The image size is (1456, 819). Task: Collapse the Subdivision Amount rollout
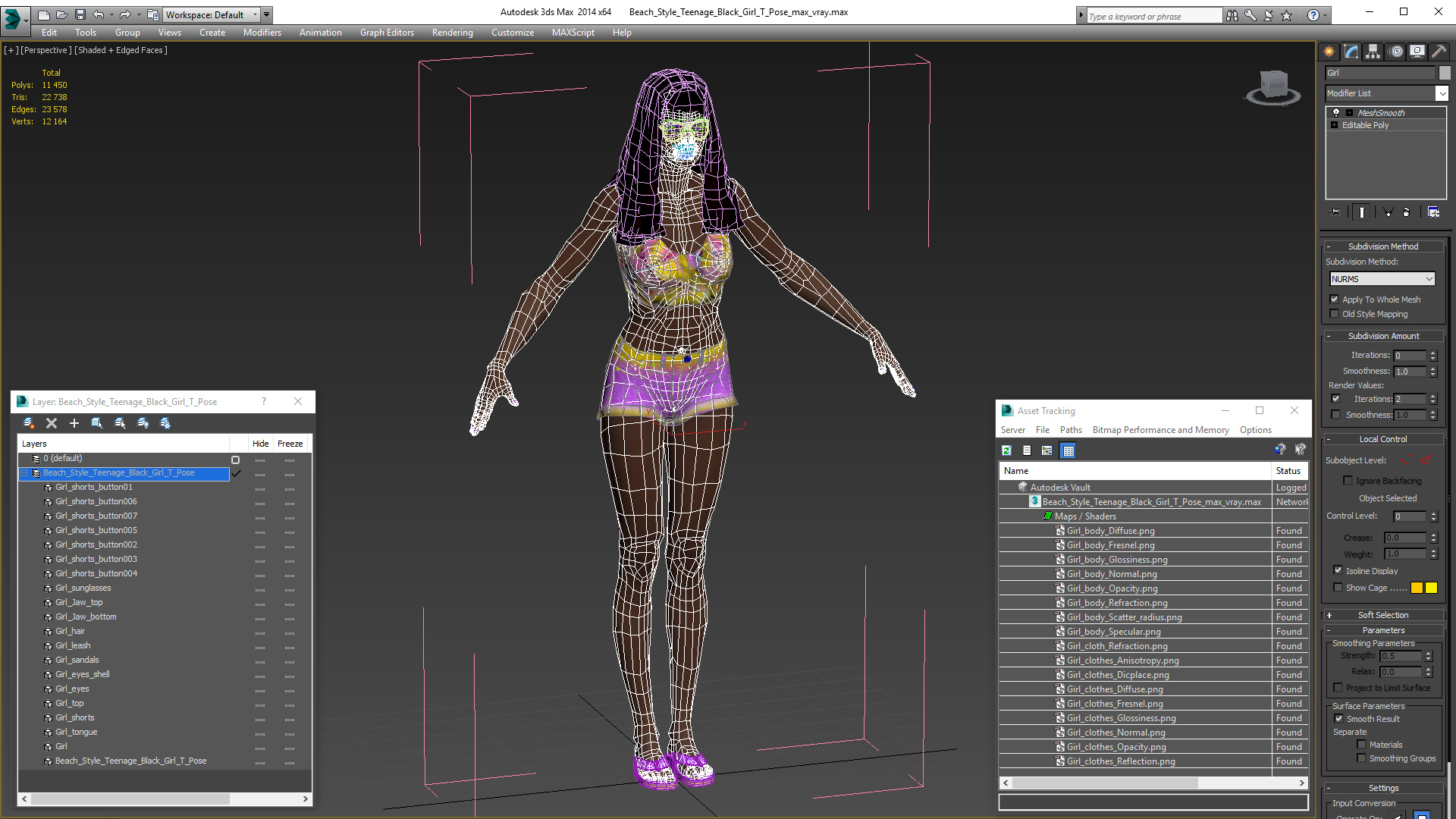tap(1383, 336)
